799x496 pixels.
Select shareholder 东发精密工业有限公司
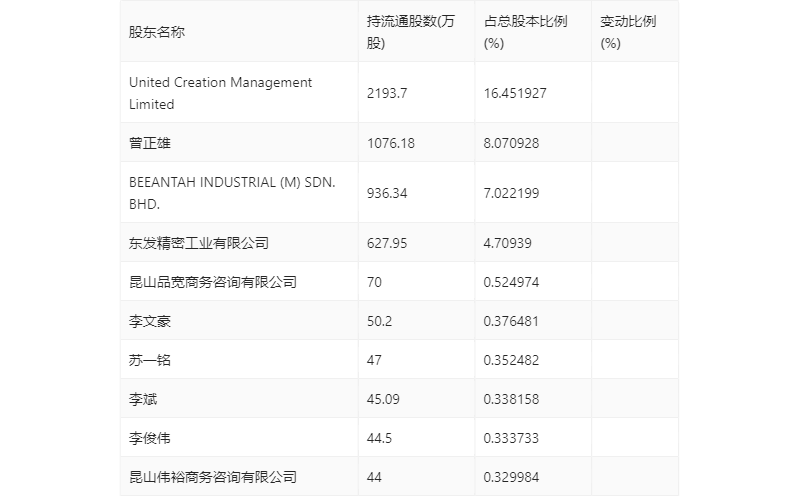(x=199, y=243)
